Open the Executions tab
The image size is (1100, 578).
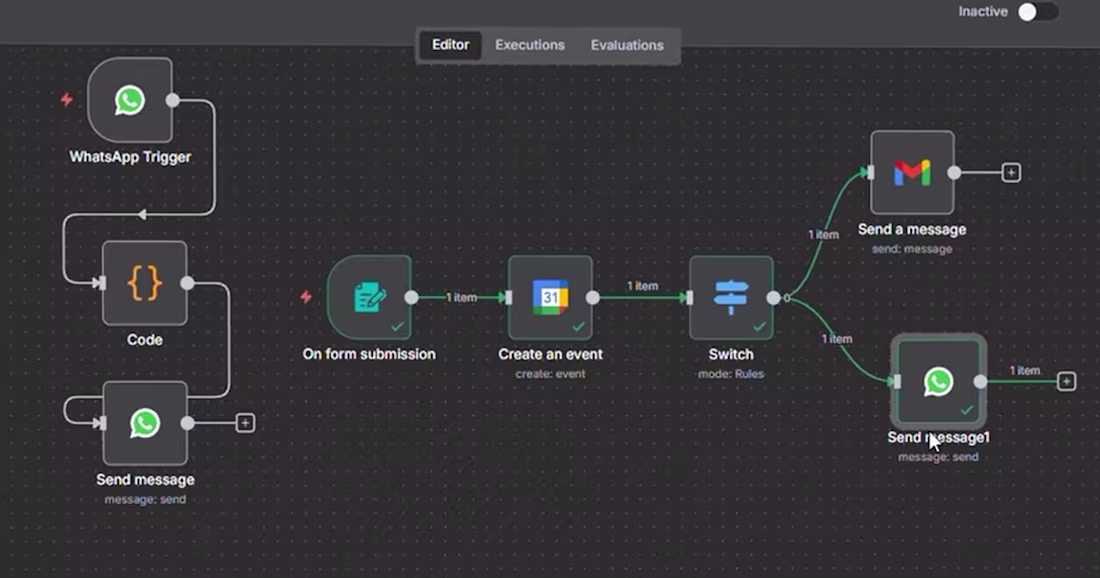tap(530, 45)
